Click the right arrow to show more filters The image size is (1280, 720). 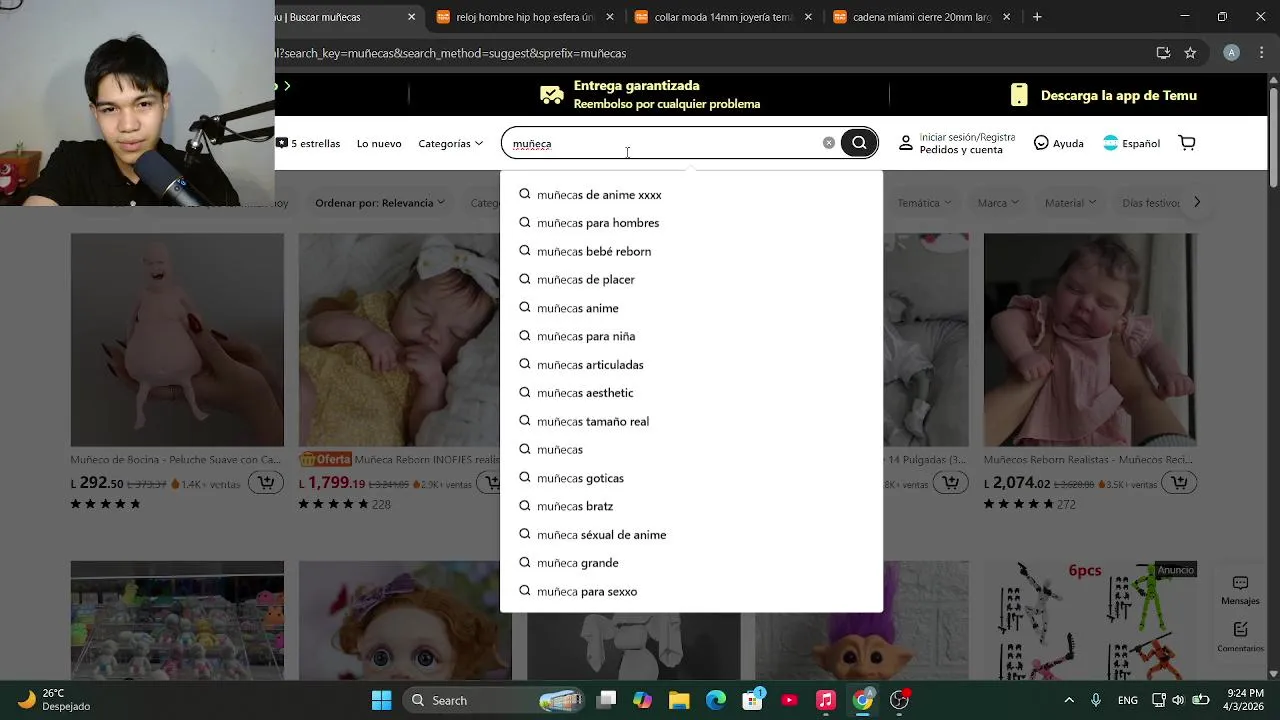pyautogui.click(x=1197, y=202)
